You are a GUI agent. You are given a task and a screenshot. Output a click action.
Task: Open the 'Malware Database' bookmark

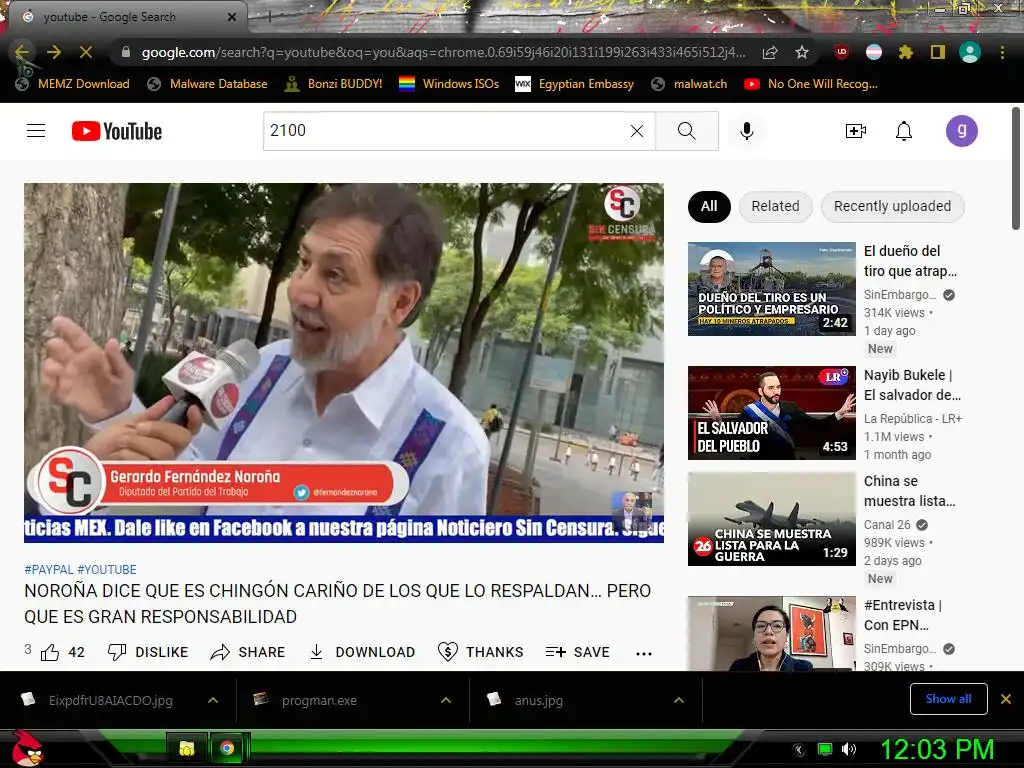(x=208, y=84)
